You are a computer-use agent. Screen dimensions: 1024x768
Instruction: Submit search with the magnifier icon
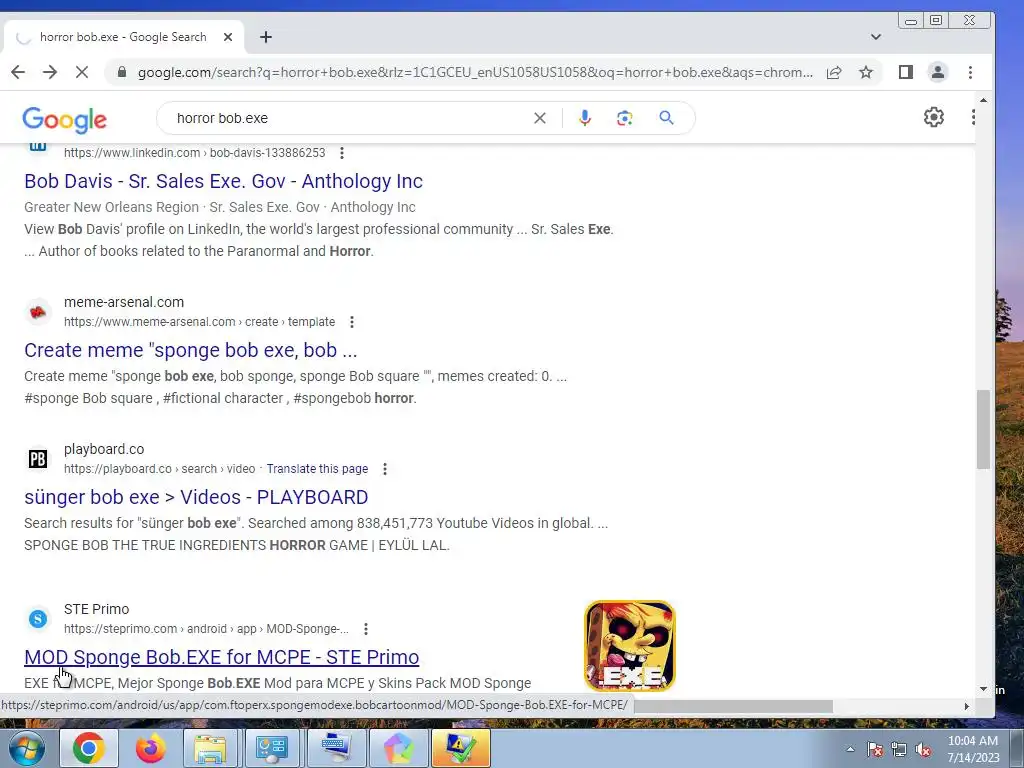(x=666, y=118)
